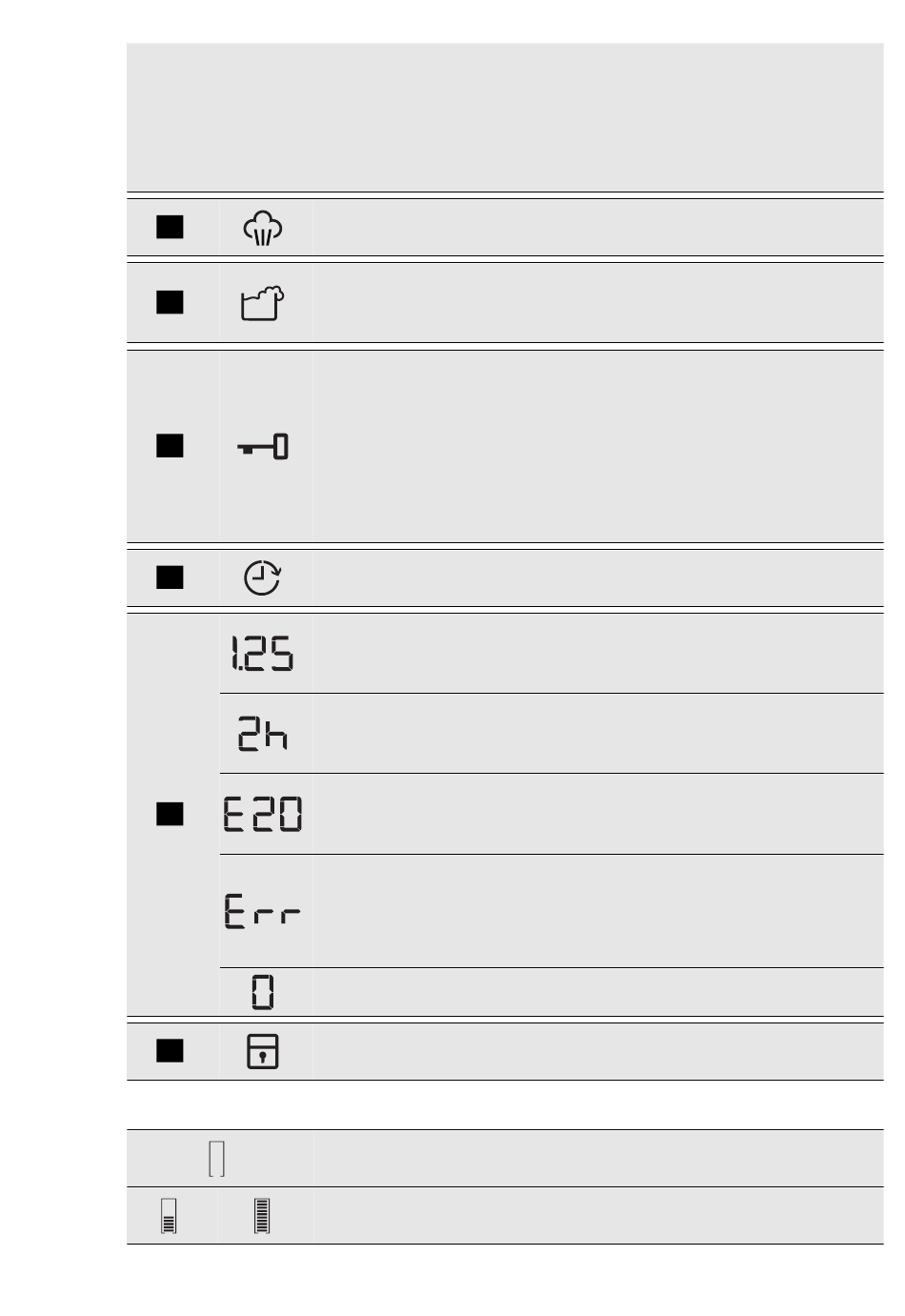
Task: Click the delay start clock icon
Action: (262, 578)
